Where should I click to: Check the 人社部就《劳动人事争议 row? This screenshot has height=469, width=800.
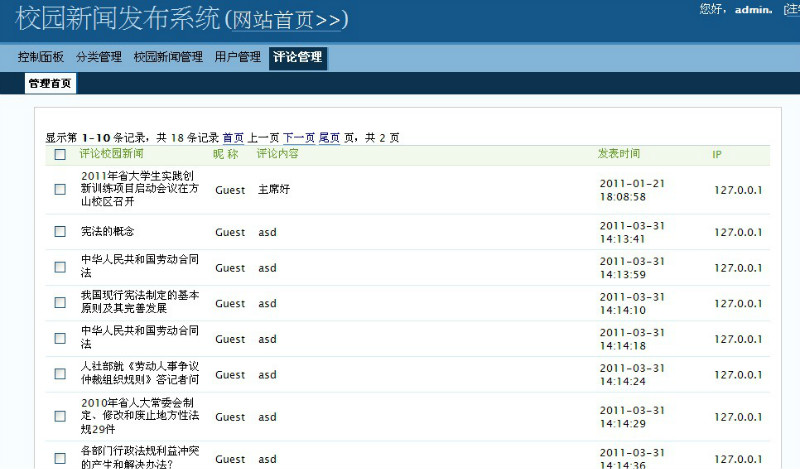click(x=60, y=374)
